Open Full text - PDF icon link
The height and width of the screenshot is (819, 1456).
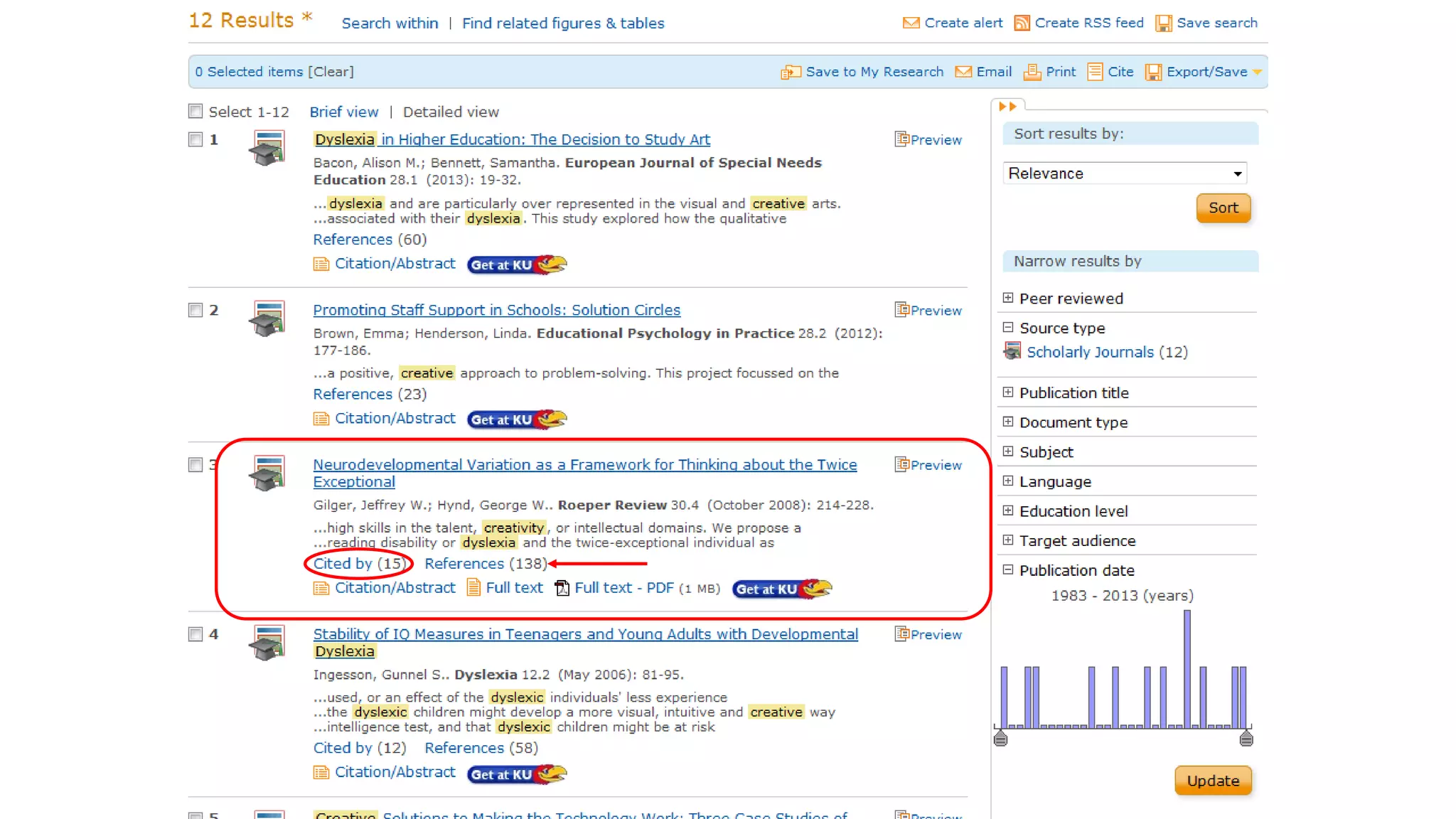tap(562, 588)
